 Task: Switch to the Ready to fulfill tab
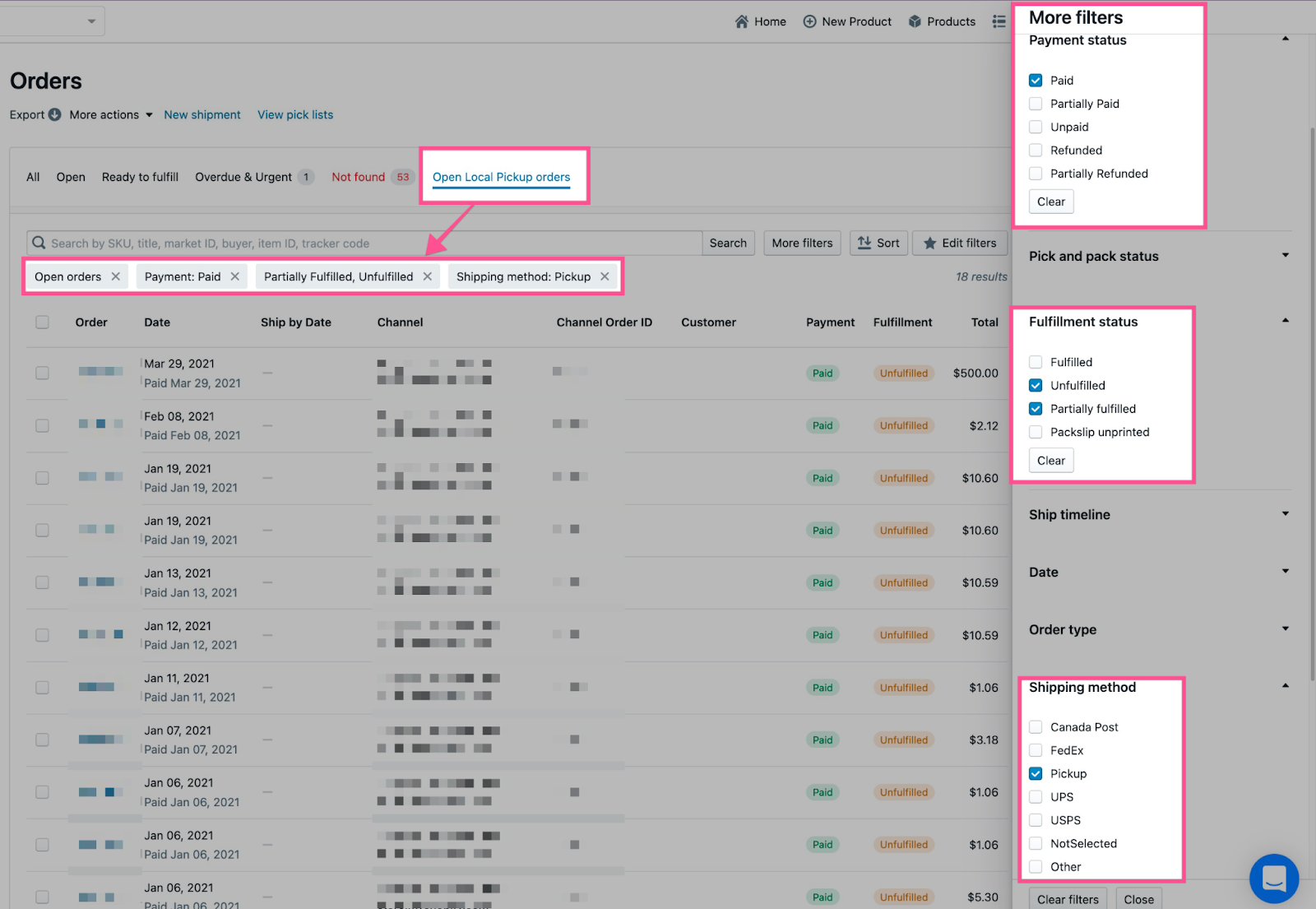tap(140, 177)
